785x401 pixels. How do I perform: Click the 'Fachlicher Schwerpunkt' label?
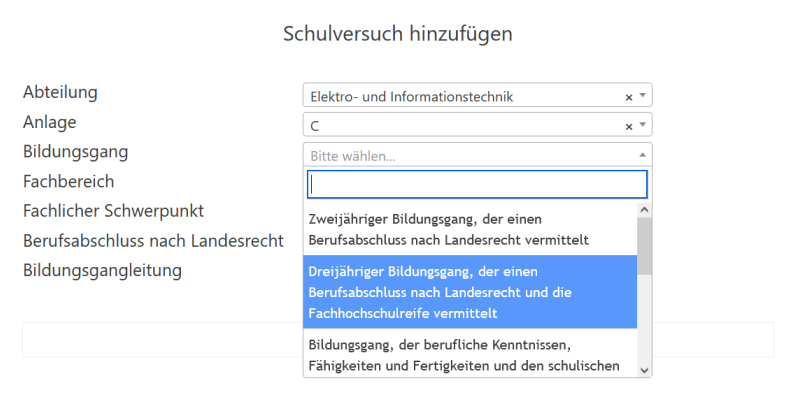[113, 211]
